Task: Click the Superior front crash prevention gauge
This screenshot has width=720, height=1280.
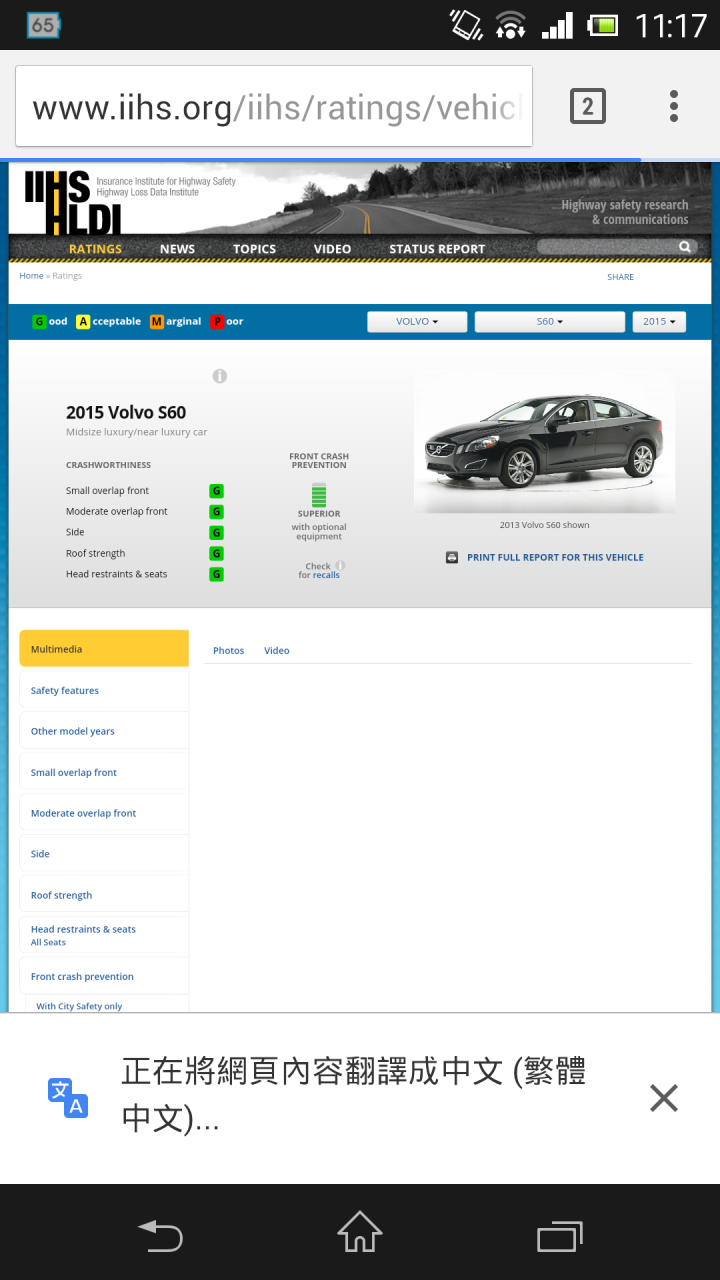Action: tap(319, 494)
